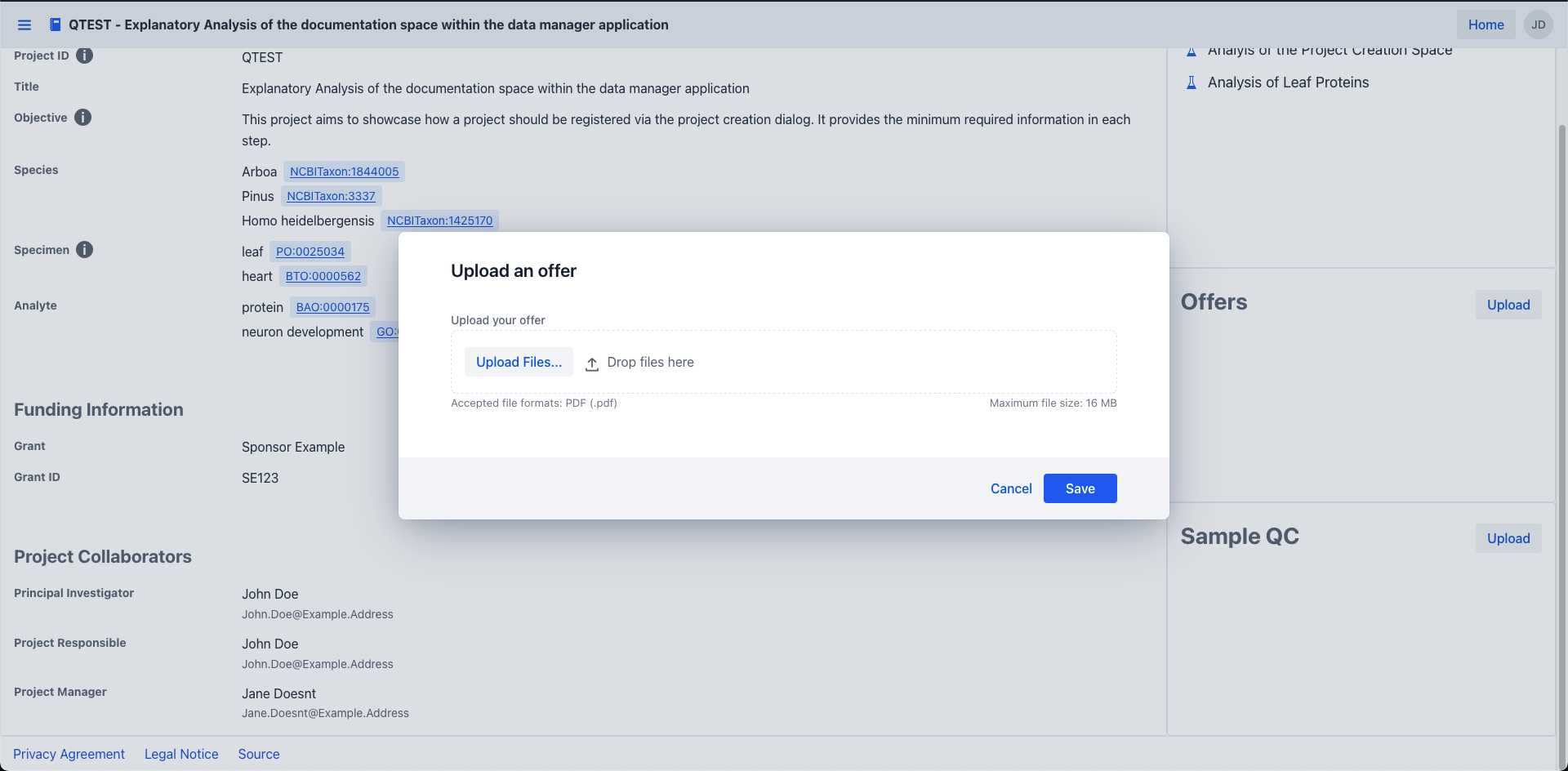
Task: Click Upload button in Offers section
Action: (1508, 305)
